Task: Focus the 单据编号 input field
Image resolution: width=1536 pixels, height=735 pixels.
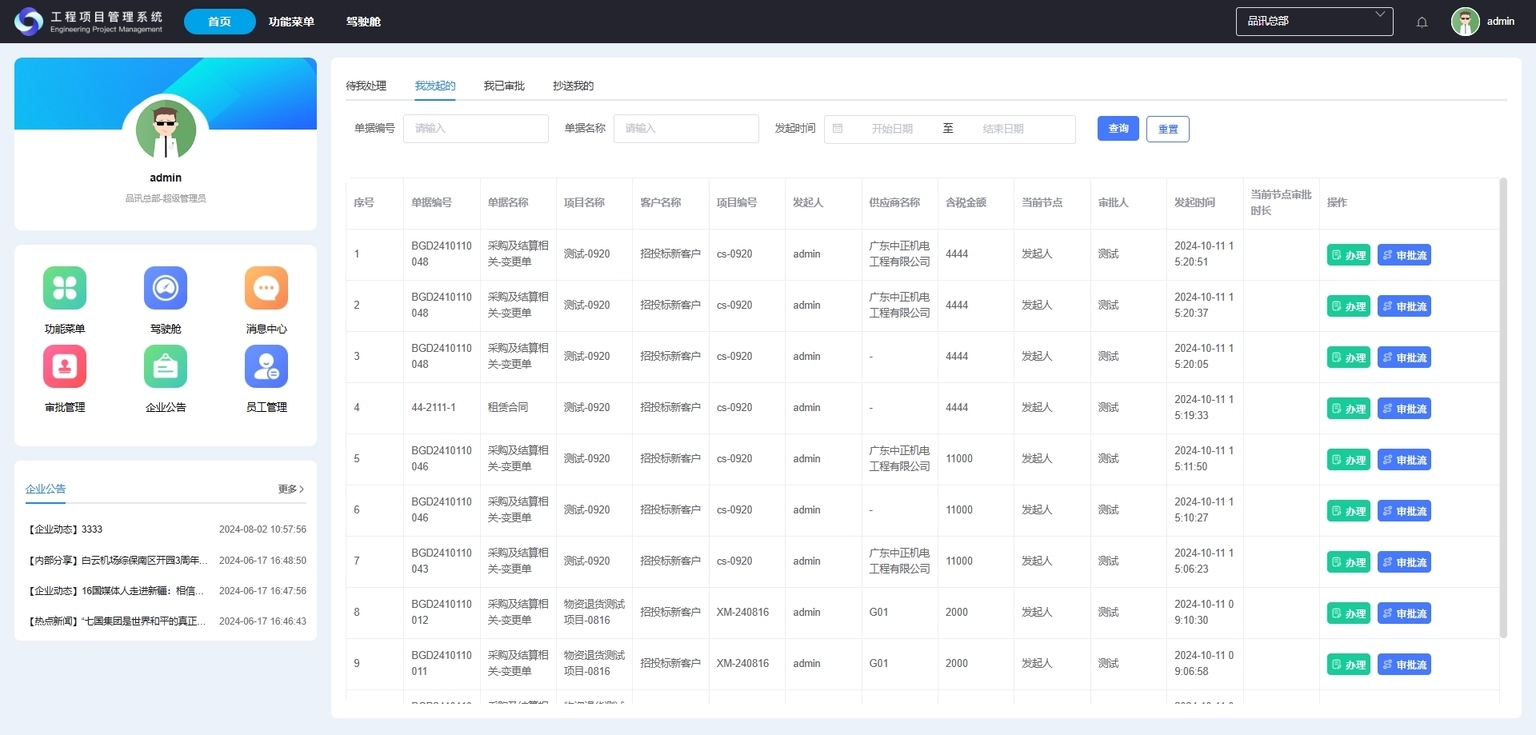Action: [x=476, y=129]
